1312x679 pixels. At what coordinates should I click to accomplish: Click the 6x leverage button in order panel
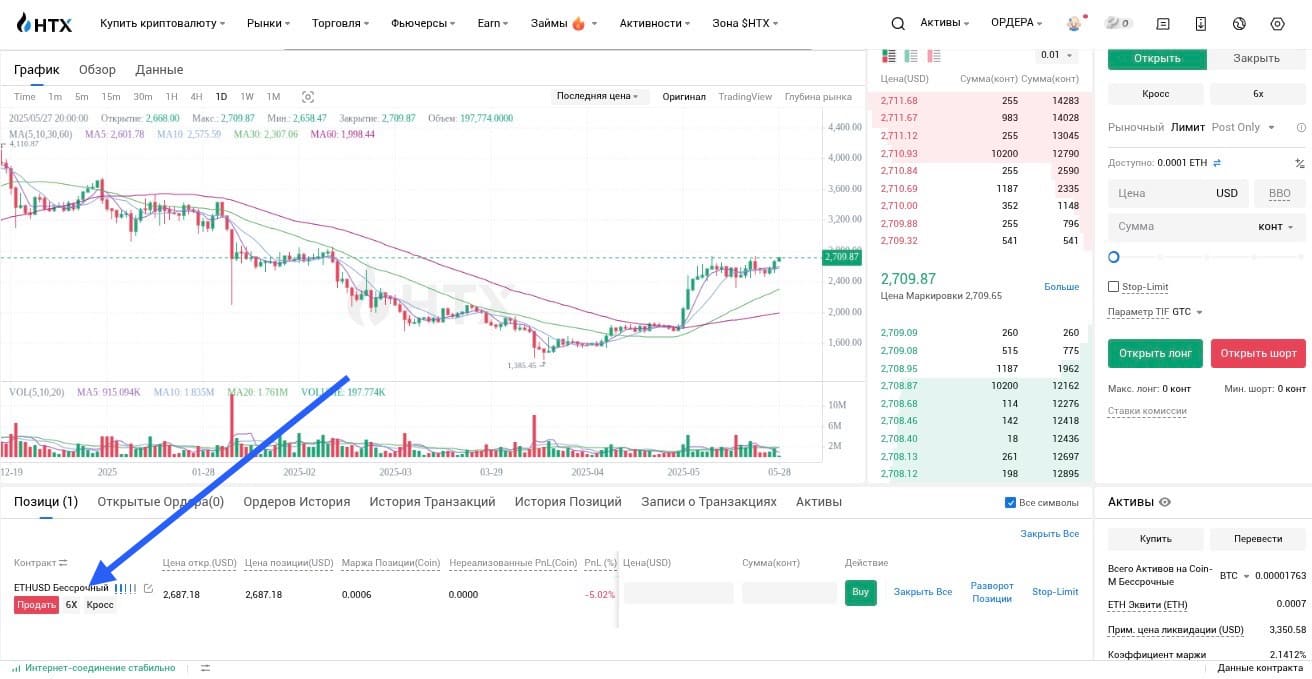(1258, 94)
